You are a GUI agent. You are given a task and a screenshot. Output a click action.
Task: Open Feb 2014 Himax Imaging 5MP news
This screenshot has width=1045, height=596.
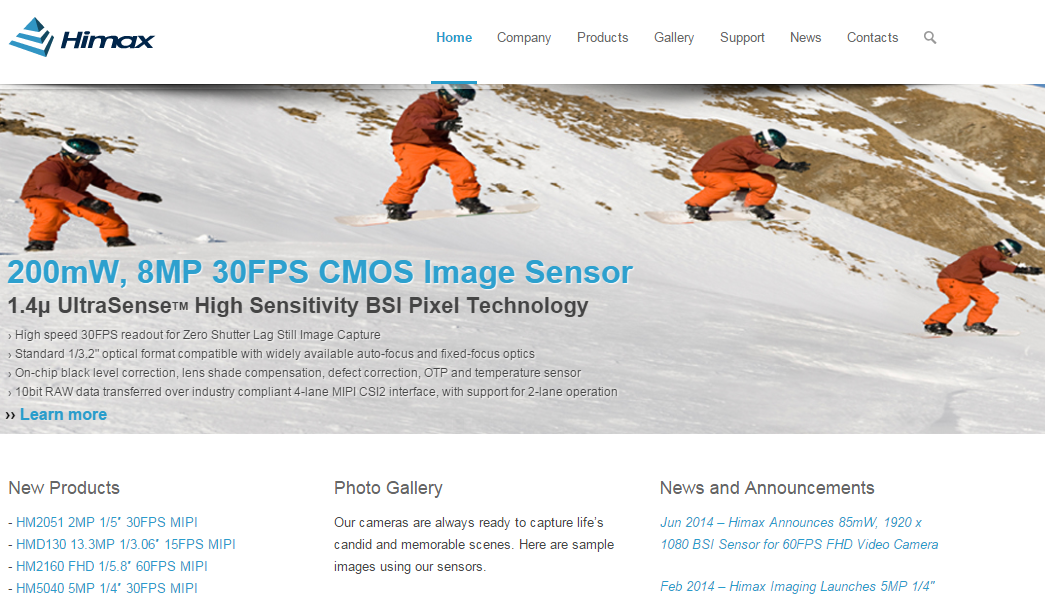point(797,587)
